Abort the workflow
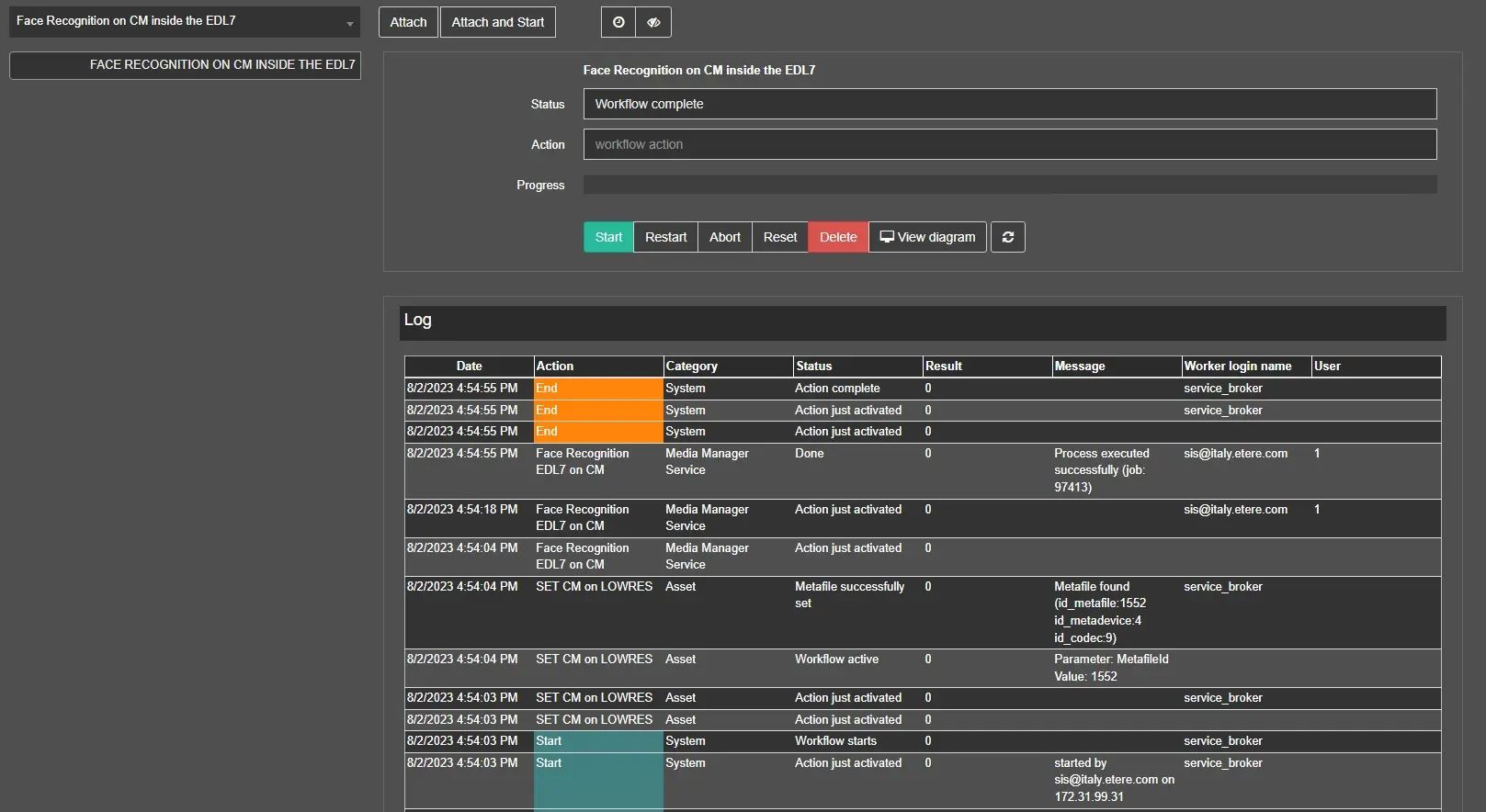The height and width of the screenshot is (812, 1486). pyautogui.click(x=724, y=237)
